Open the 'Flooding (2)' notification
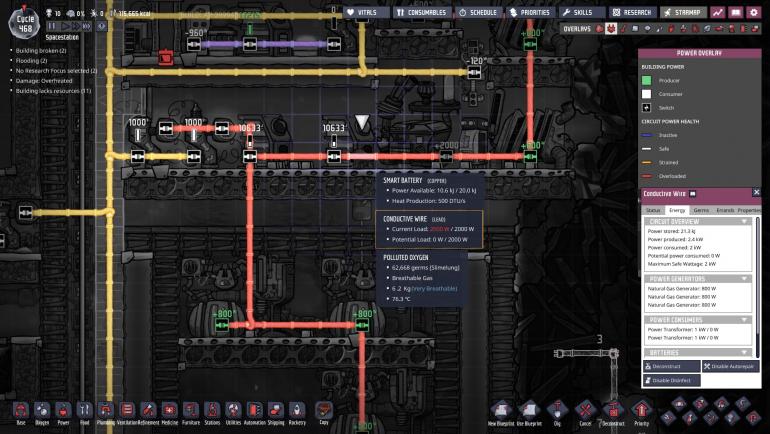This screenshot has height=434, width=770. click(x=31, y=60)
